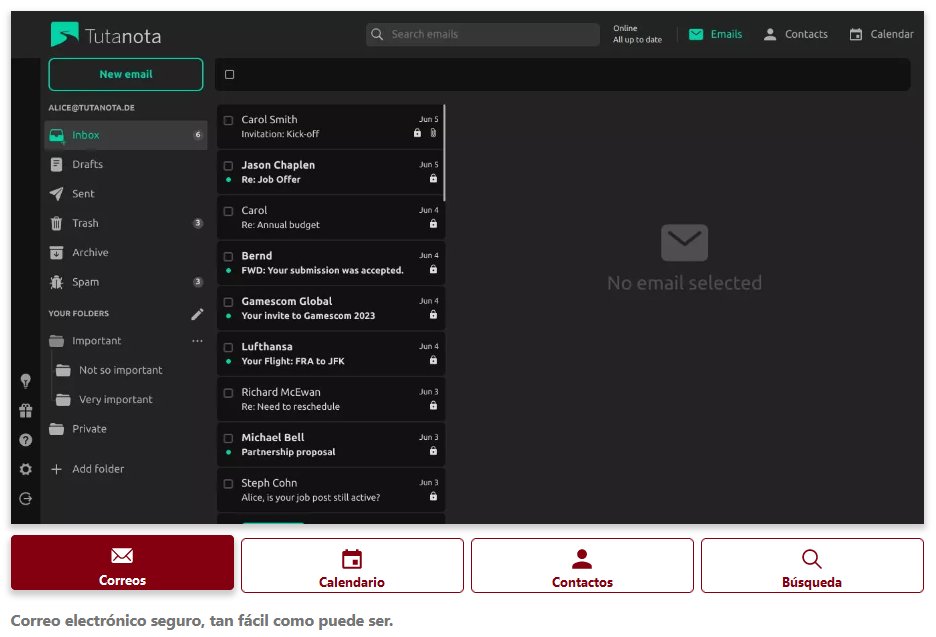Image resolution: width=936 pixels, height=637 pixels.
Task: Open the help question mark icon
Action: pos(26,440)
